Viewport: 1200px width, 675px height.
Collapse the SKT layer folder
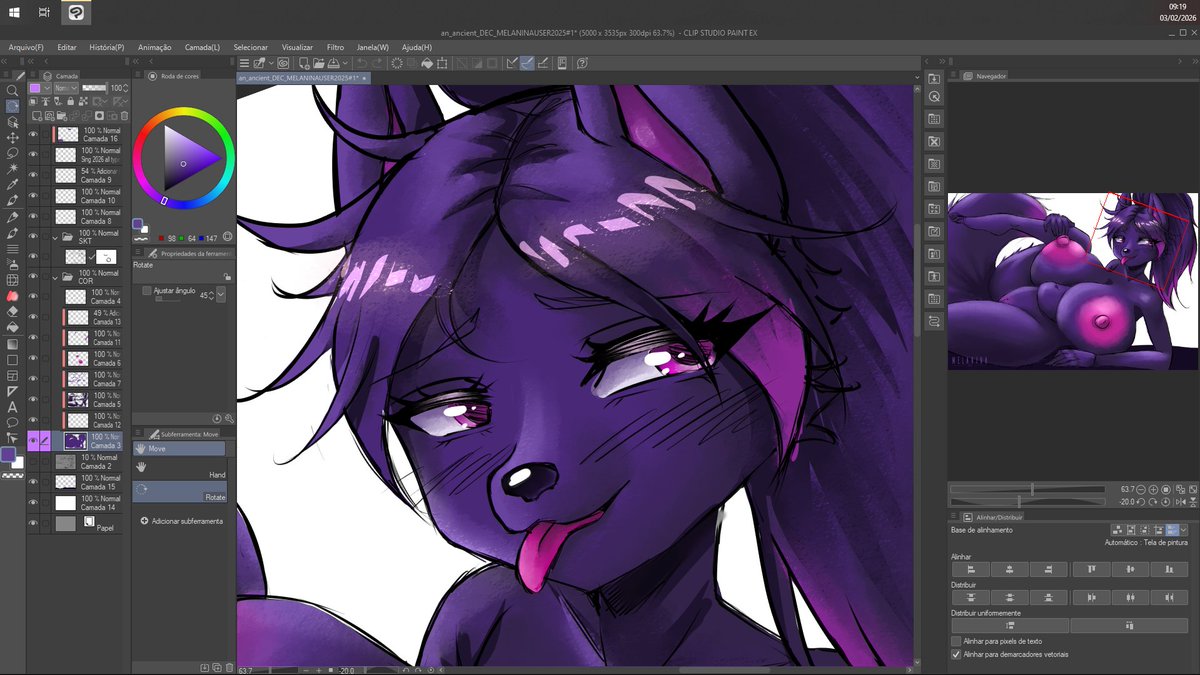point(56,236)
